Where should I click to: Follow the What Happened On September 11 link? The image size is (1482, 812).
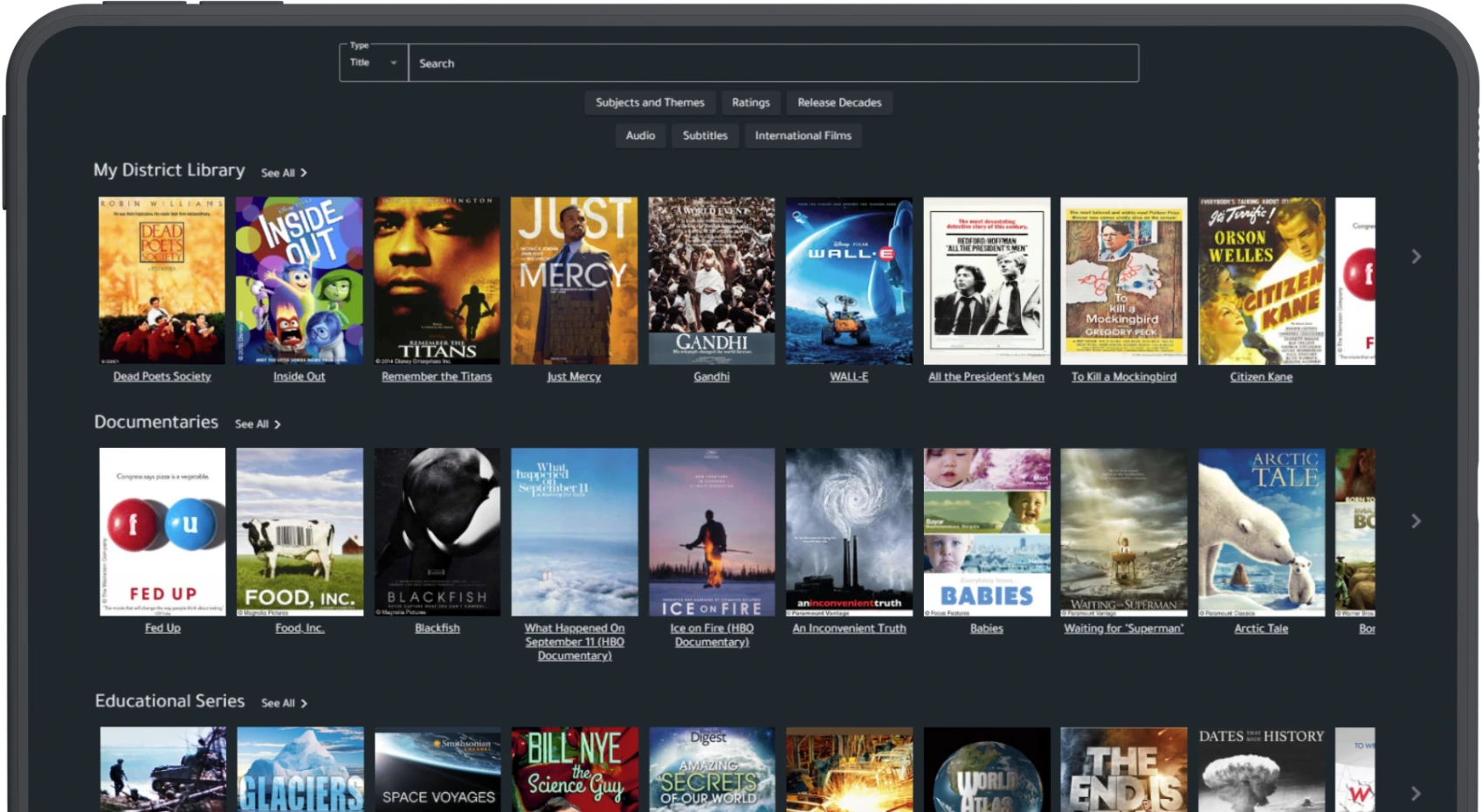coord(575,642)
